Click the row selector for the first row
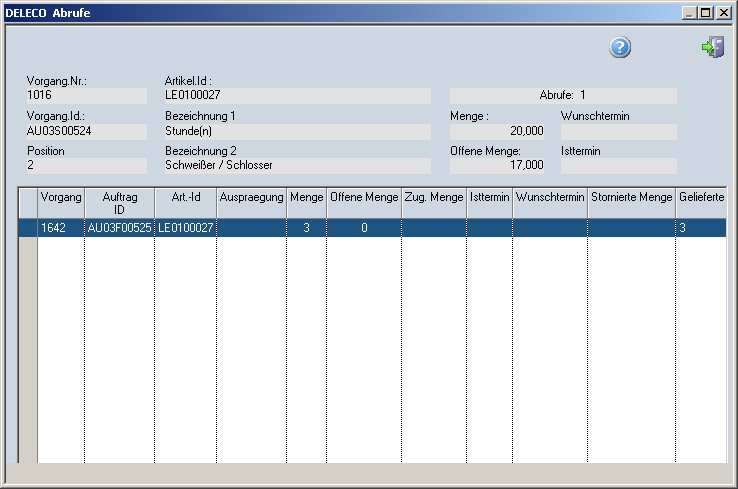The image size is (738, 489). coord(28,228)
